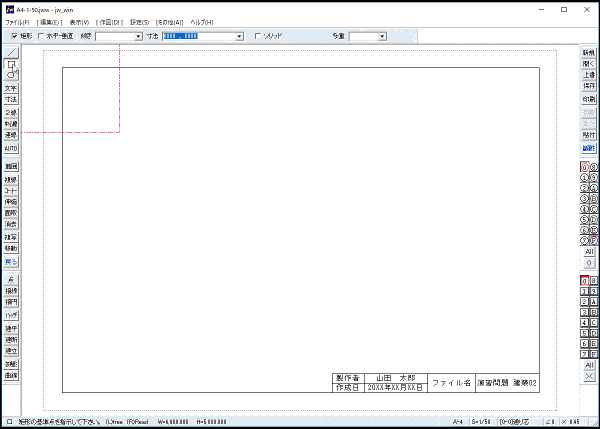Enable the 水平・垂直 checkbox

click(41, 36)
